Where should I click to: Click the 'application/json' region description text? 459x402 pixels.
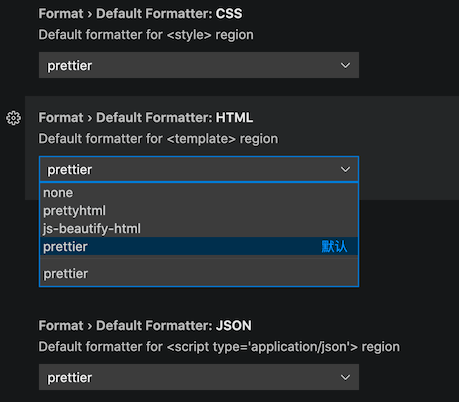219,347
